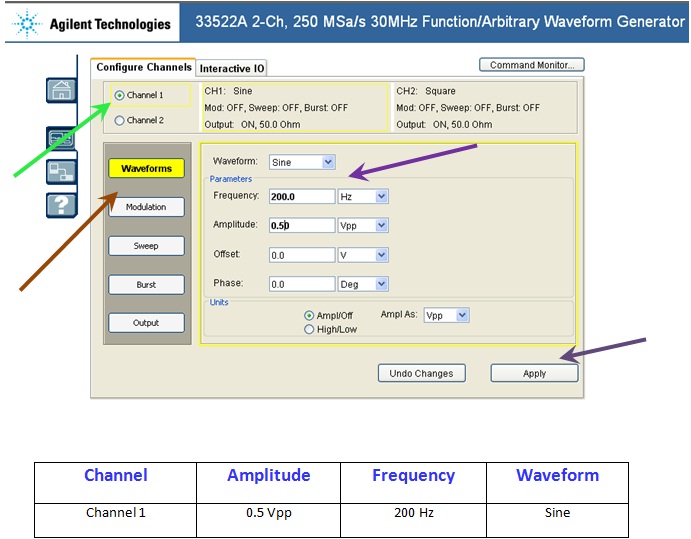Screen dimensions: 691x539
Task: Click the Agilent Technologies starburst logo
Action: click(x=26, y=21)
